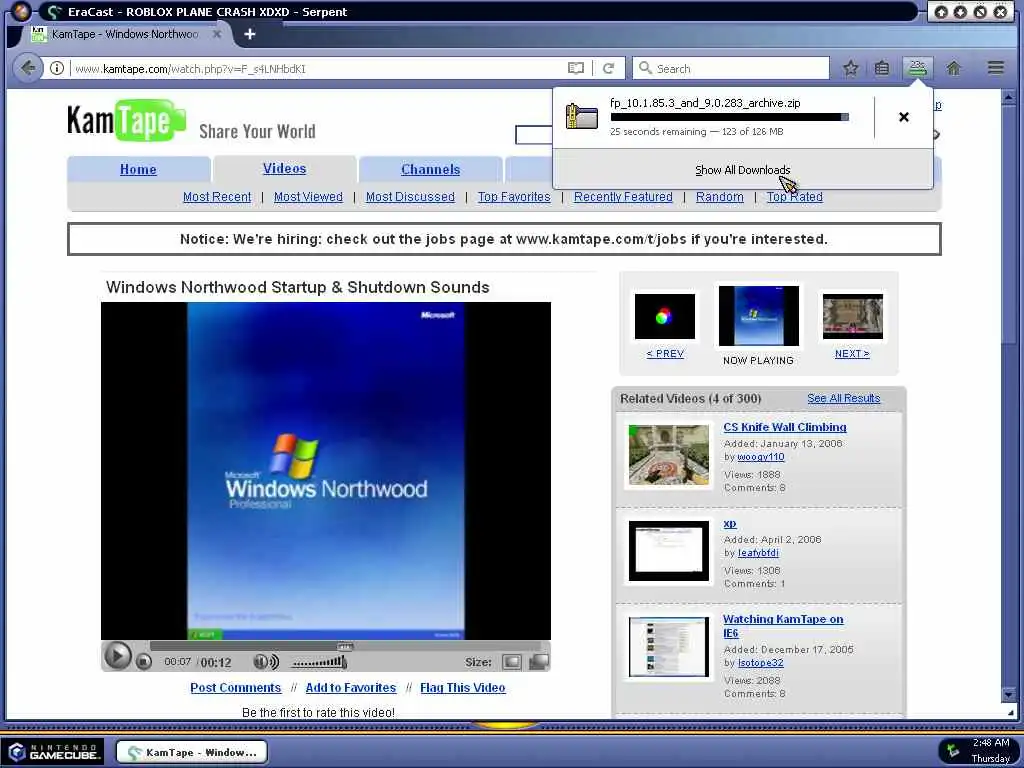The image size is (1024, 768).
Task: Go back with the browser back arrow
Action: pos(27,68)
